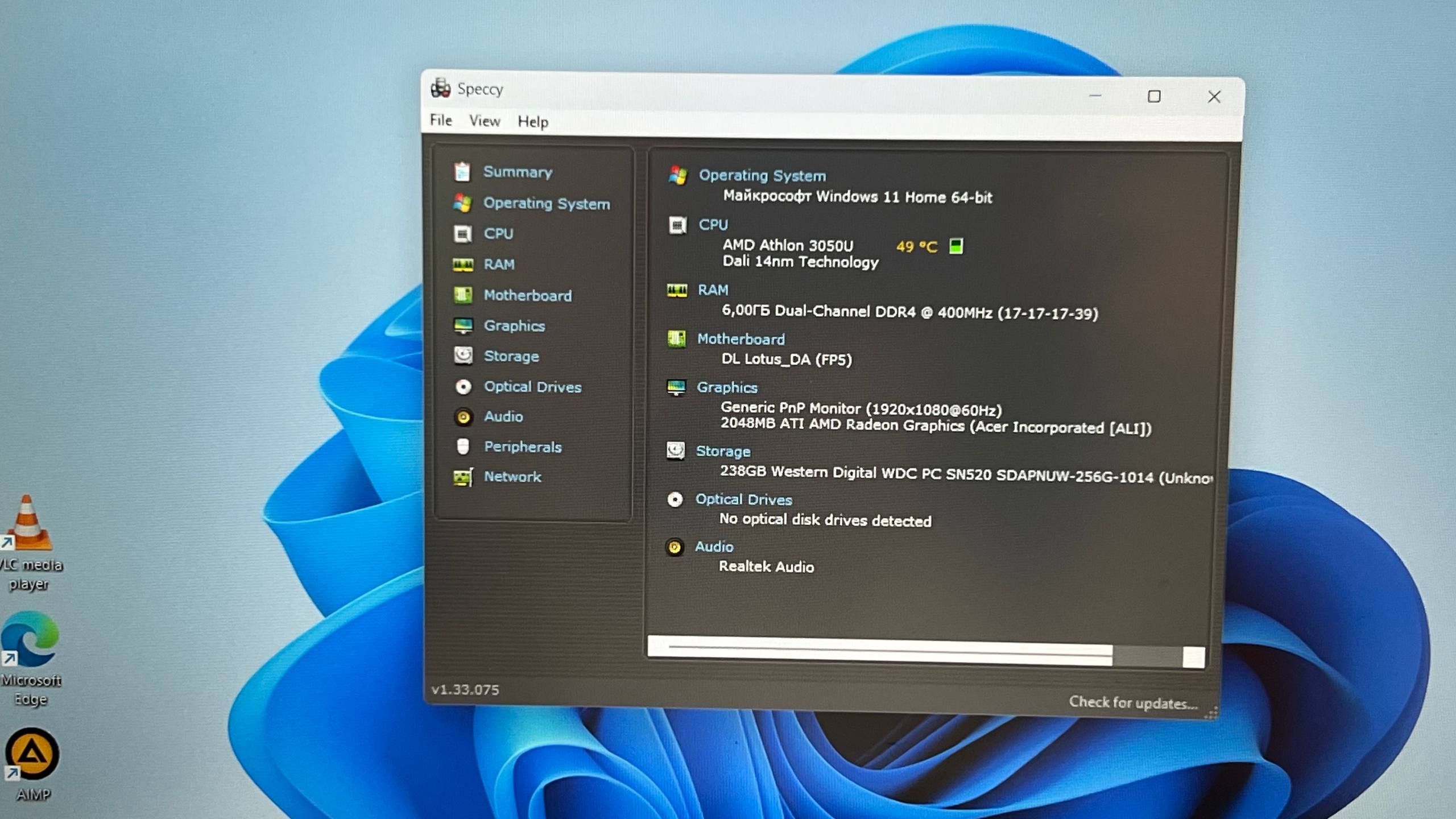This screenshot has height=819, width=1456.
Task: Click the 49 °C CPU temperature reading
Action: click(x=916, y=247)
